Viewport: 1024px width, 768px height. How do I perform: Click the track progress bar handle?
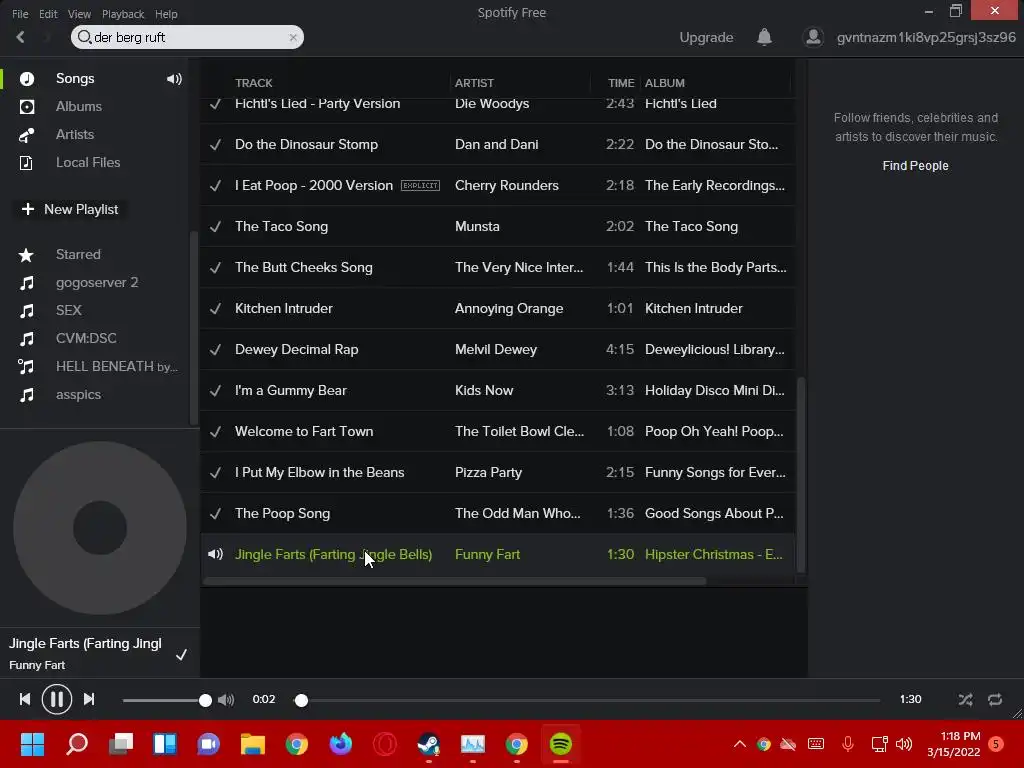[x=301, y=700]
